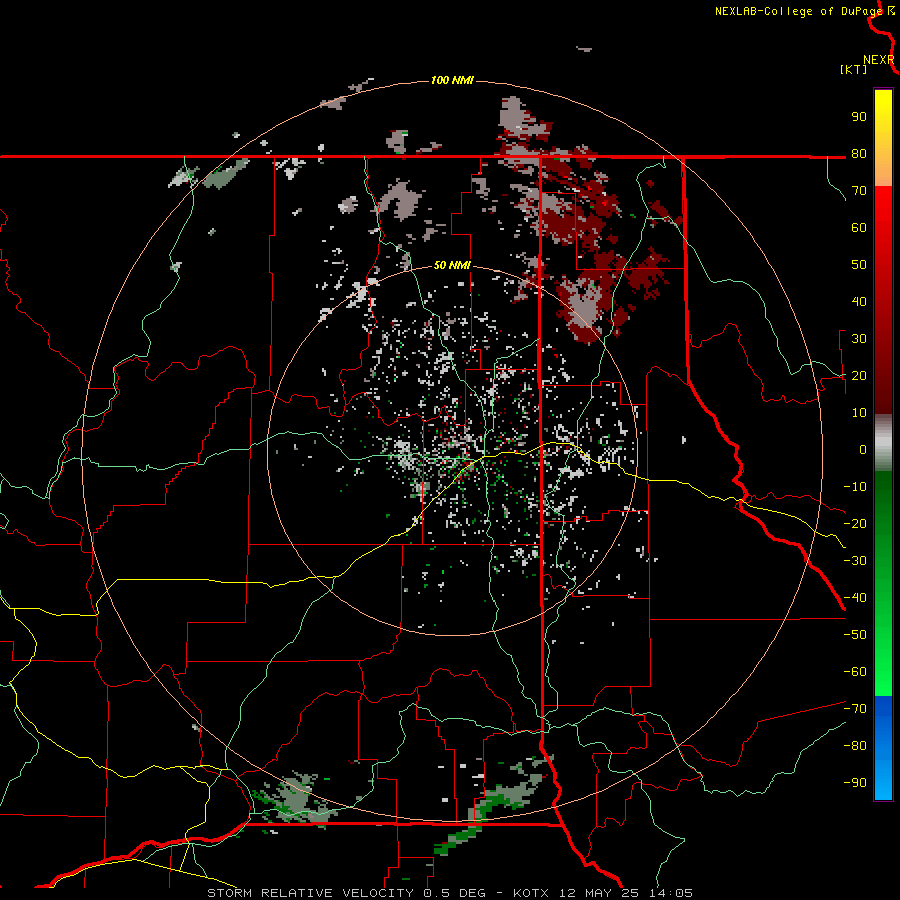Click the NEXR label above the scale
Screen dimensions: 900x900
pos(879,60)
